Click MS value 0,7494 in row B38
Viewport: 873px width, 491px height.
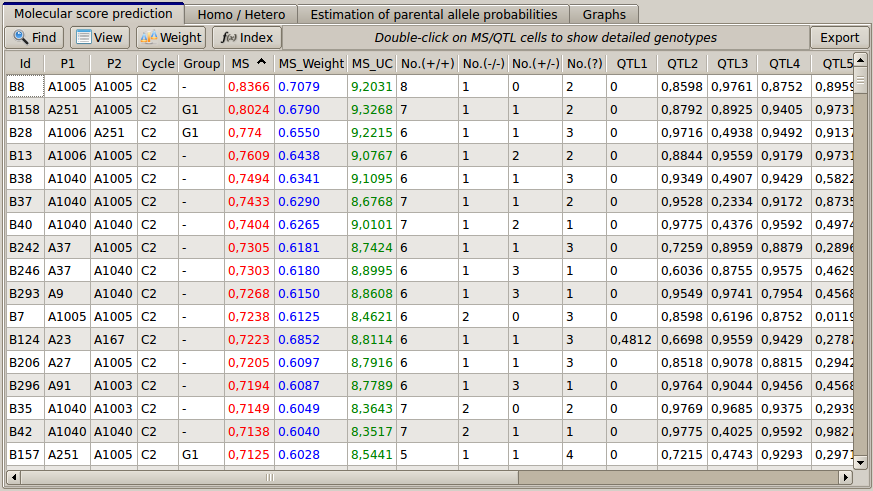pos(249,179)
